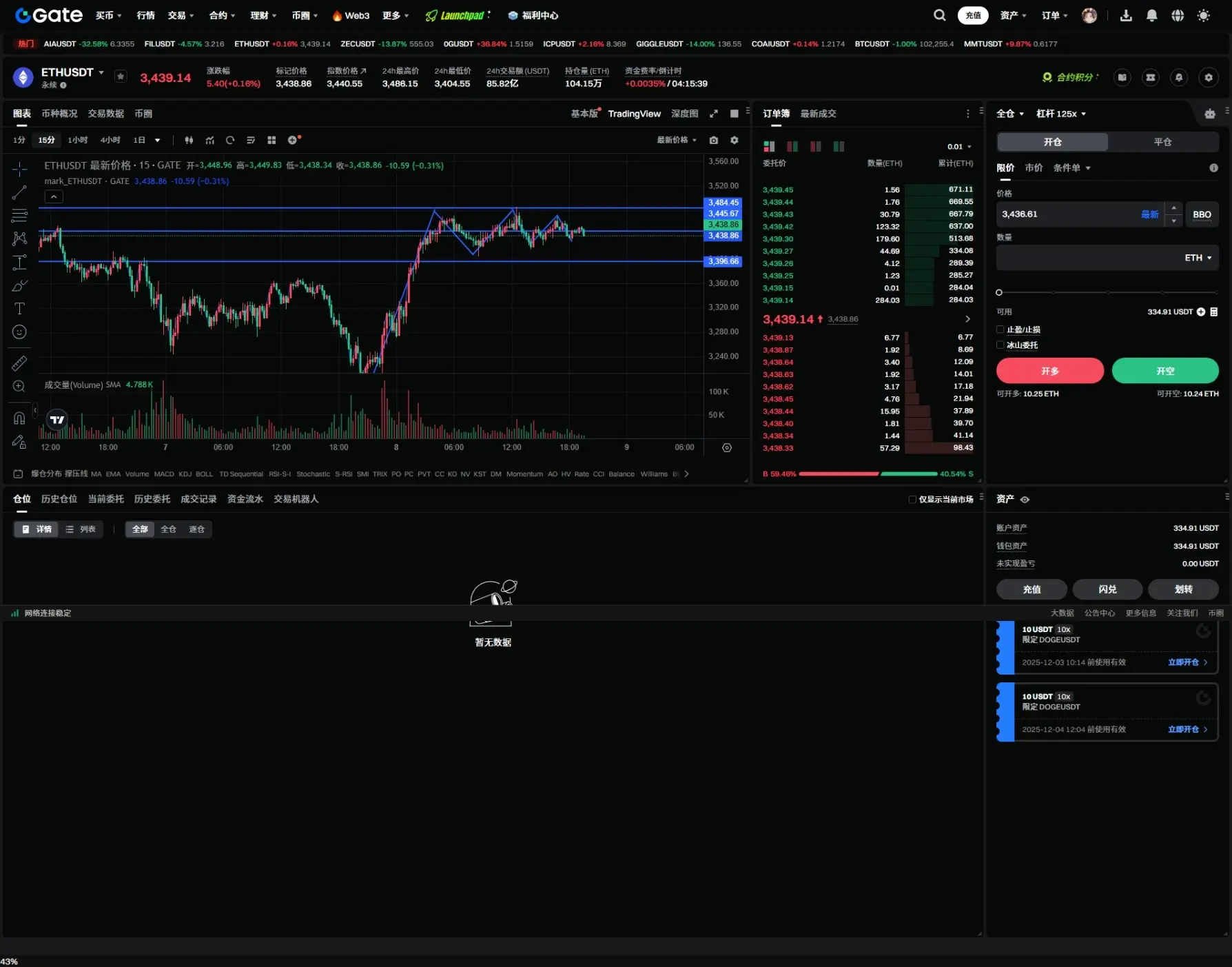Click the download app icon
The image size is (1232, 967).
[1126, 15]
